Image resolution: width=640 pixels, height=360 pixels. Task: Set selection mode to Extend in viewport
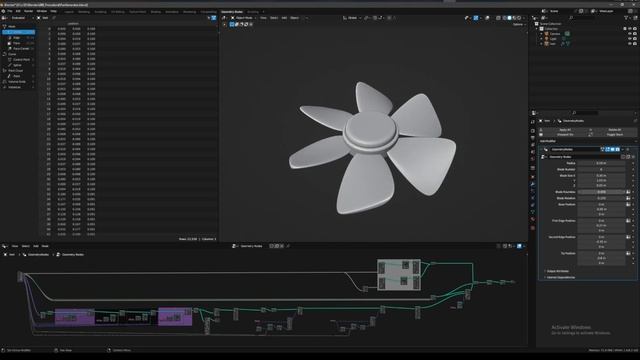click(236, 24)
